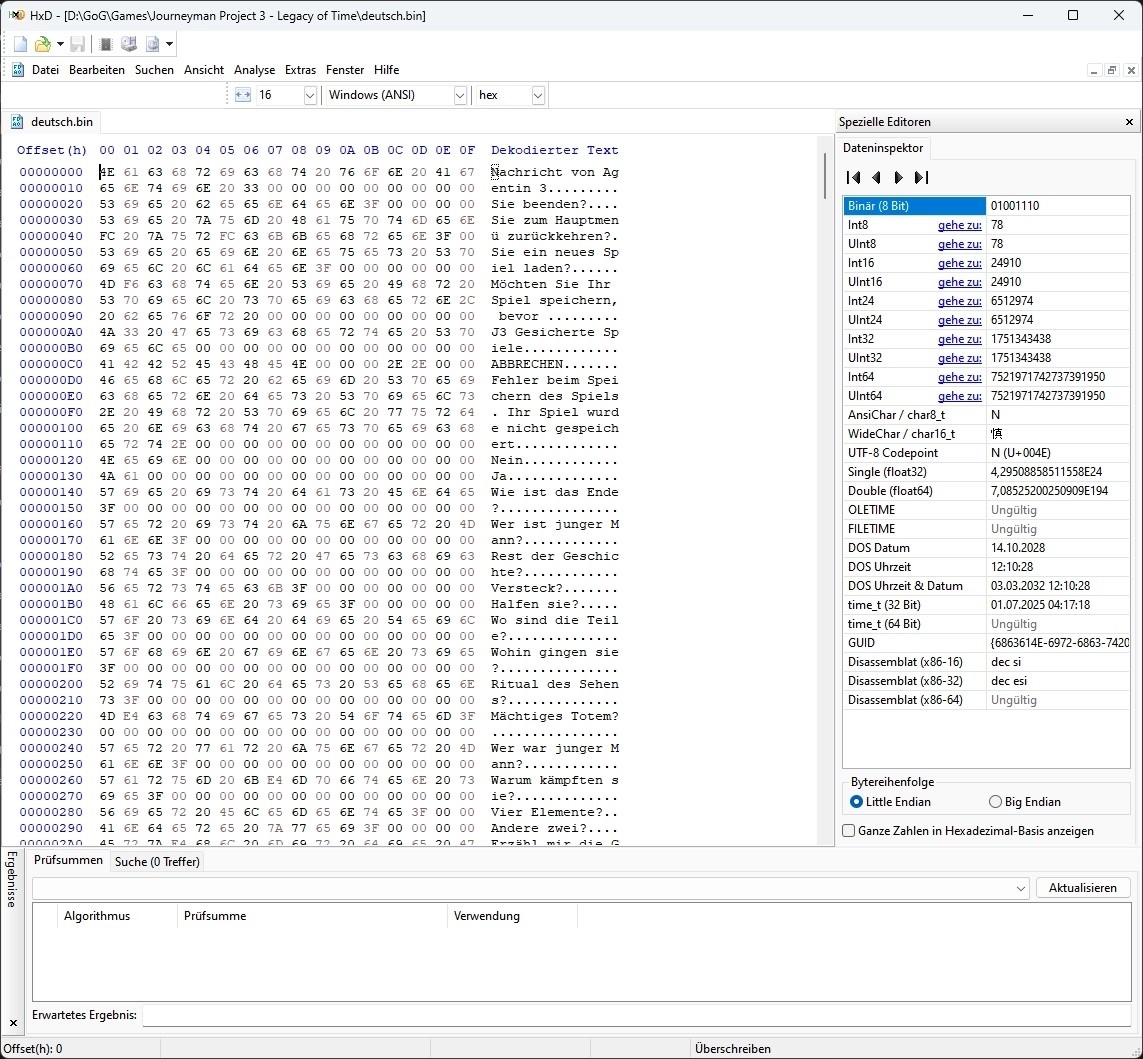Click 'gehe zu:' link for UInt64
This screenshot has width=1143, height=1059.
(959, 396)
